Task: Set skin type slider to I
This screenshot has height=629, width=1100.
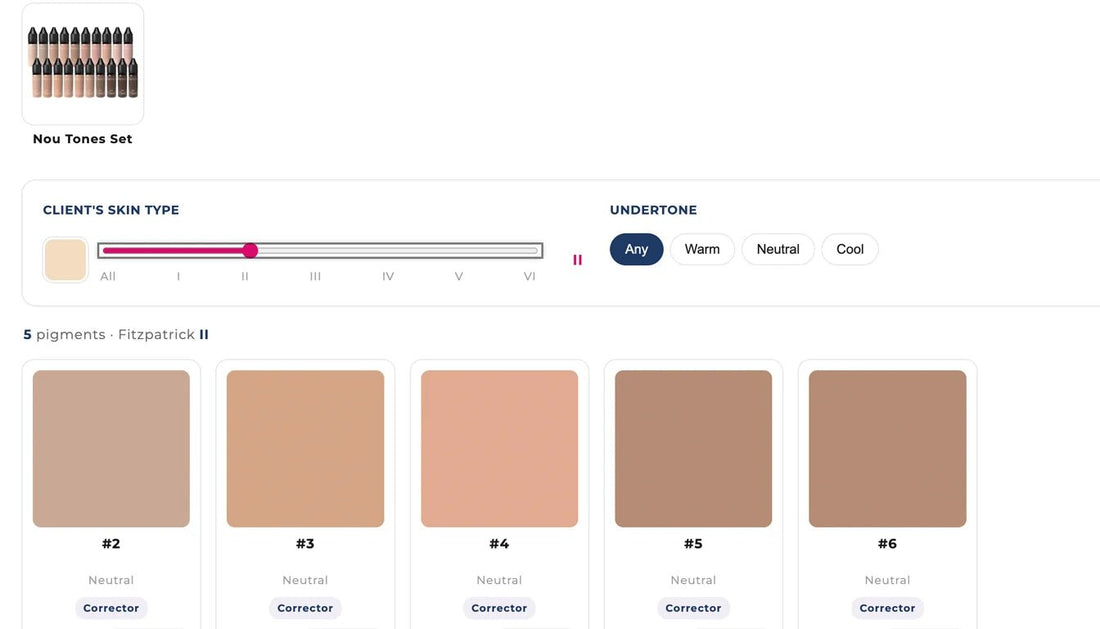Action: click(x=178, y=276)
